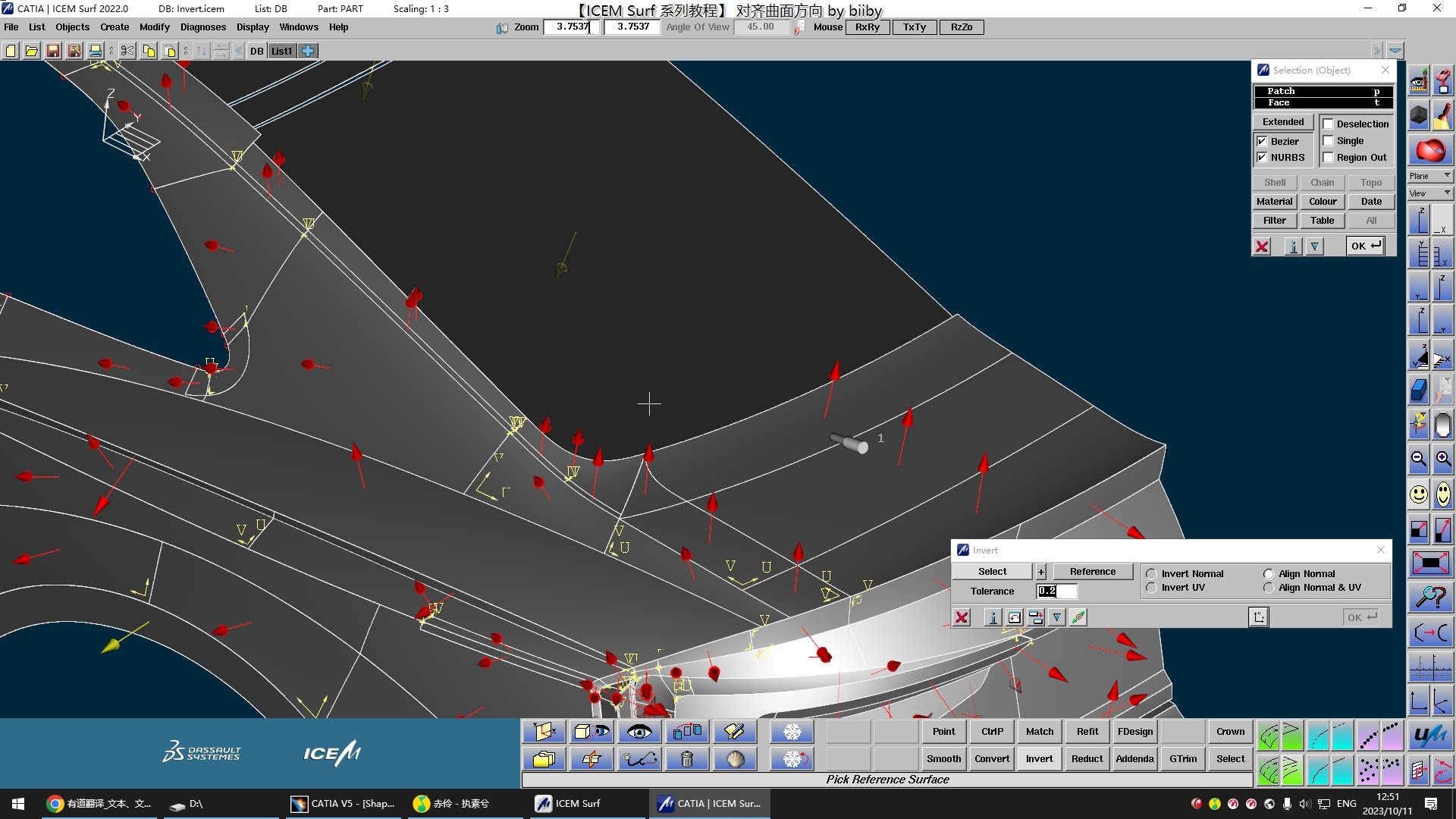Open the Display menu

click(253, 27)
